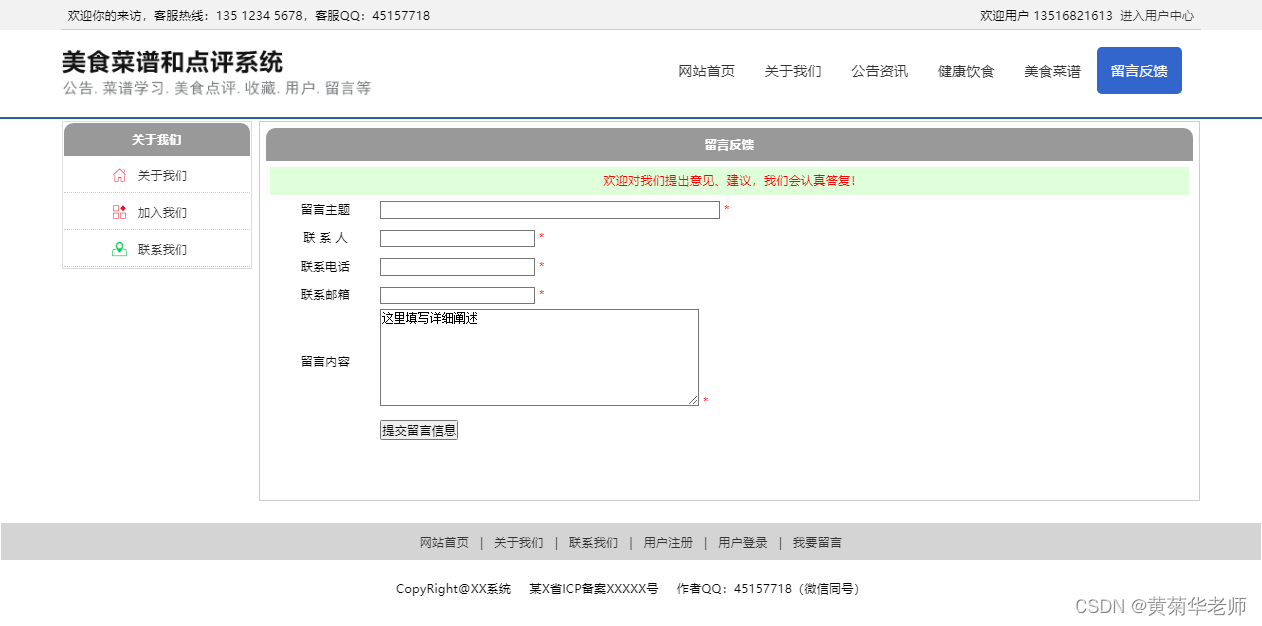Screen dimensions: 1262x626
Task: Click 用户注册 link in the footer
Action: point(668,542)
